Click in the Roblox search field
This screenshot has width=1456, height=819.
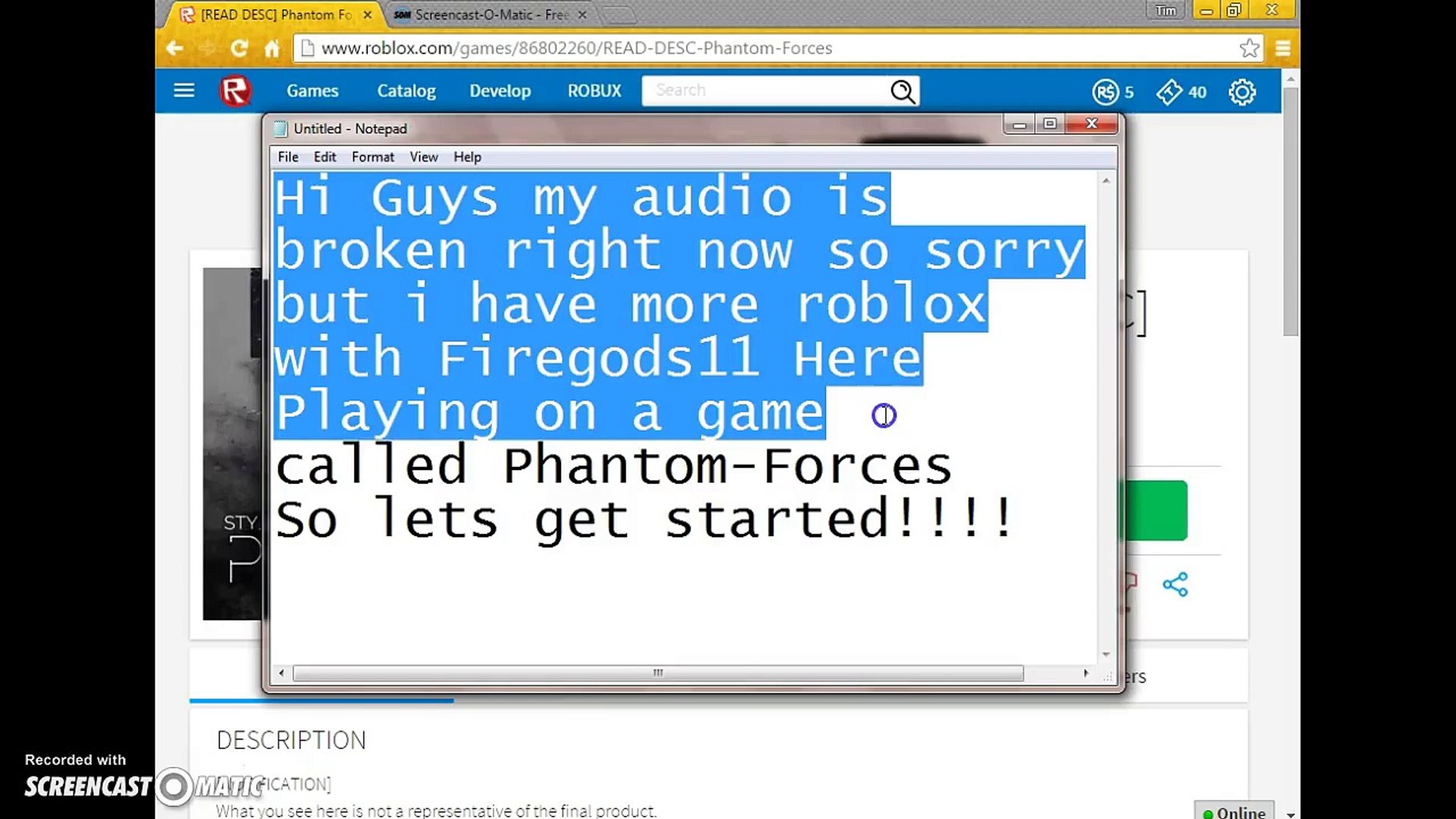tap(758, 91)
